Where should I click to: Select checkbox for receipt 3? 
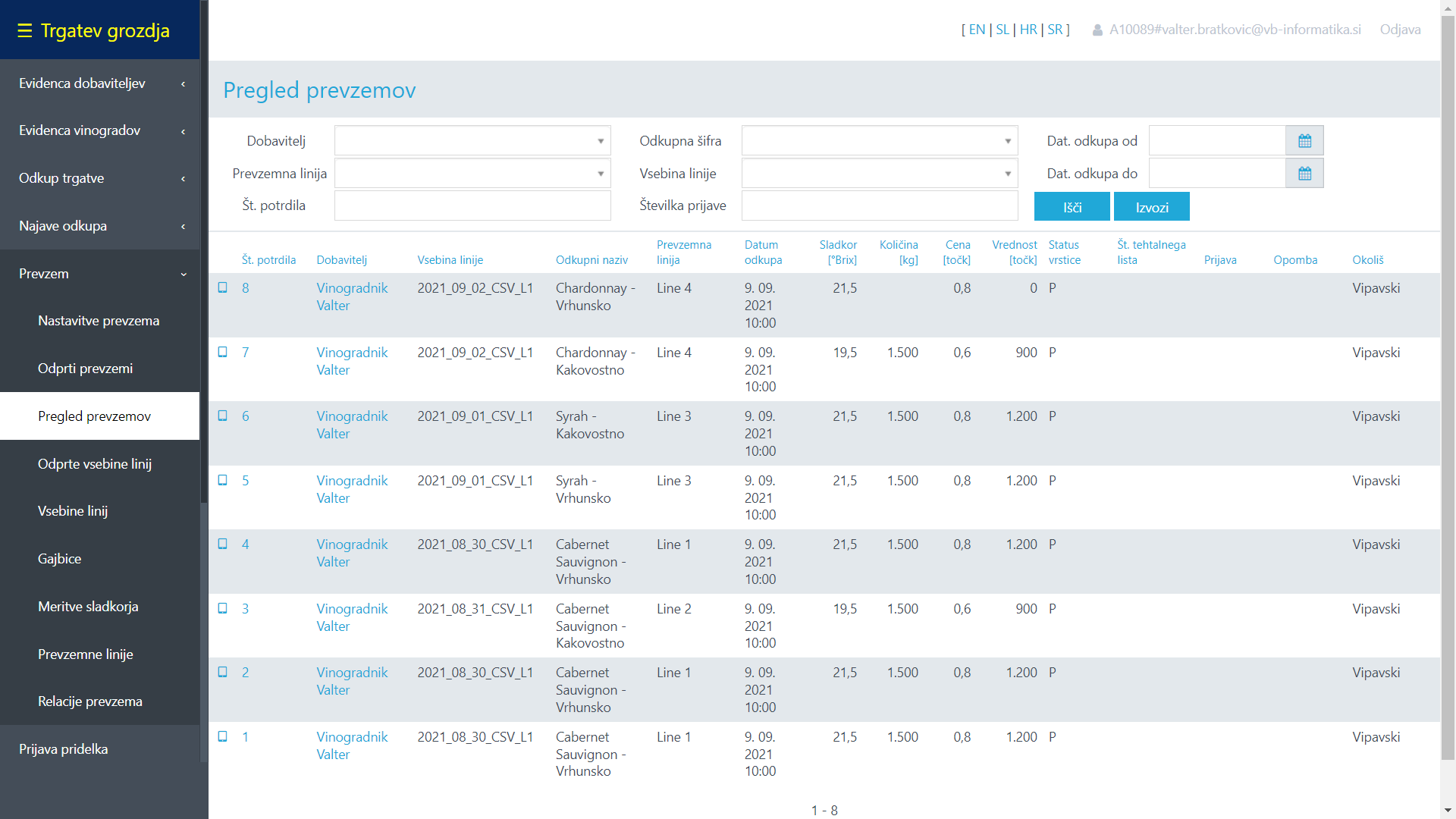(223, 608)
